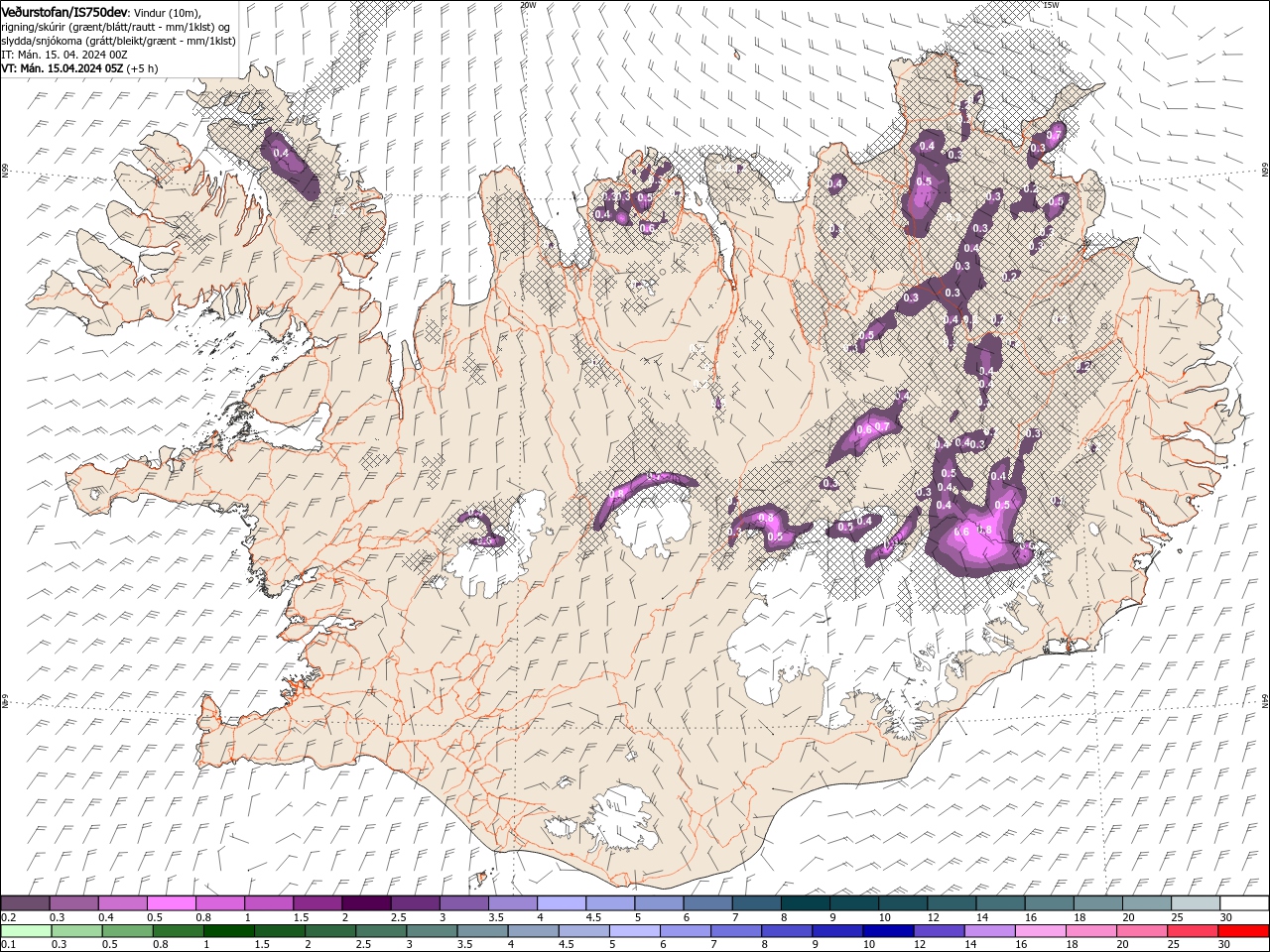The height and width of the screenshot is (952, 1270).
Task: Pick the light pink rain swatch for 16–18
Action: [1040, 931]
